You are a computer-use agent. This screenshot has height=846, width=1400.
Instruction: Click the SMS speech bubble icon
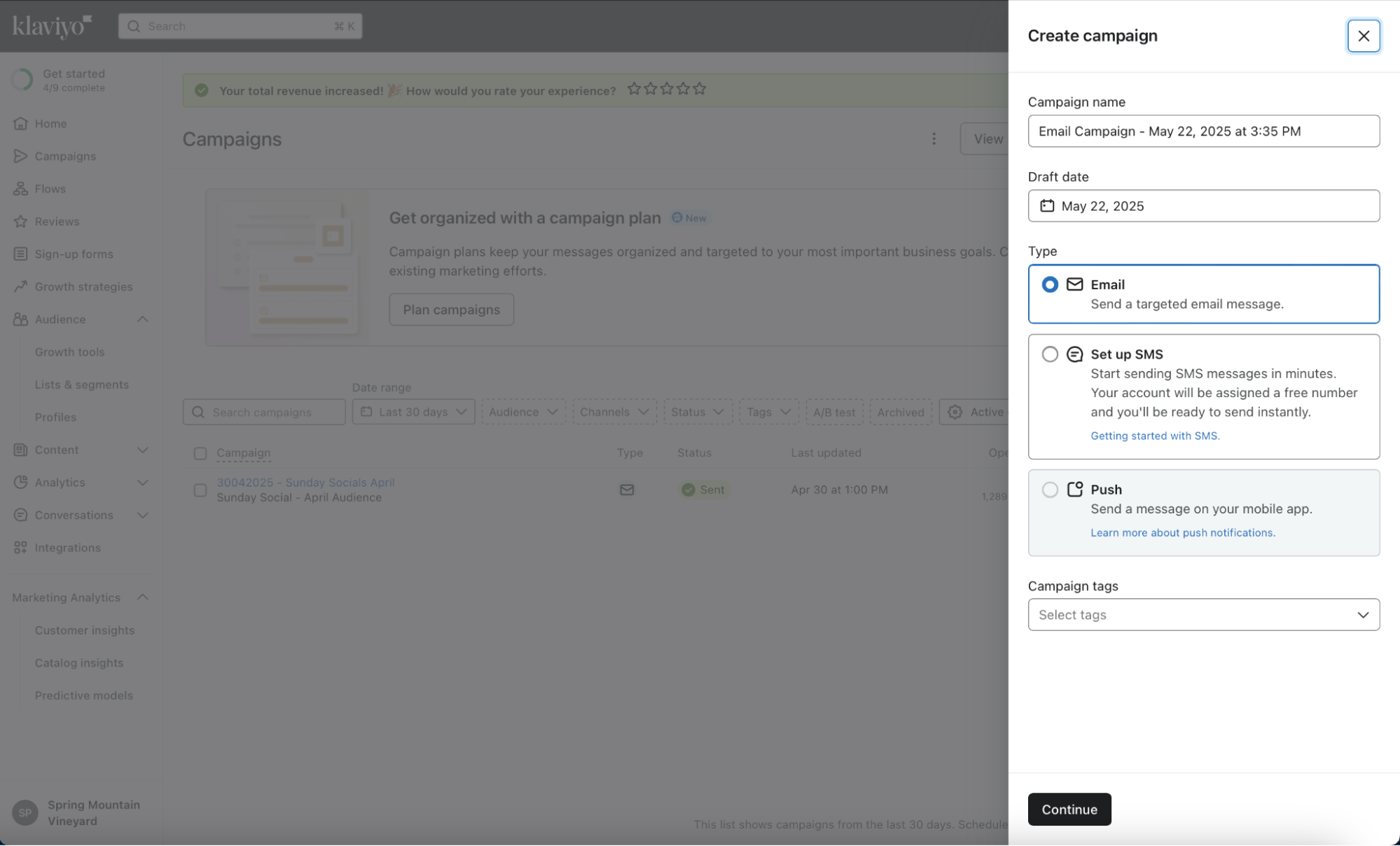click(x=1074, y=354)
